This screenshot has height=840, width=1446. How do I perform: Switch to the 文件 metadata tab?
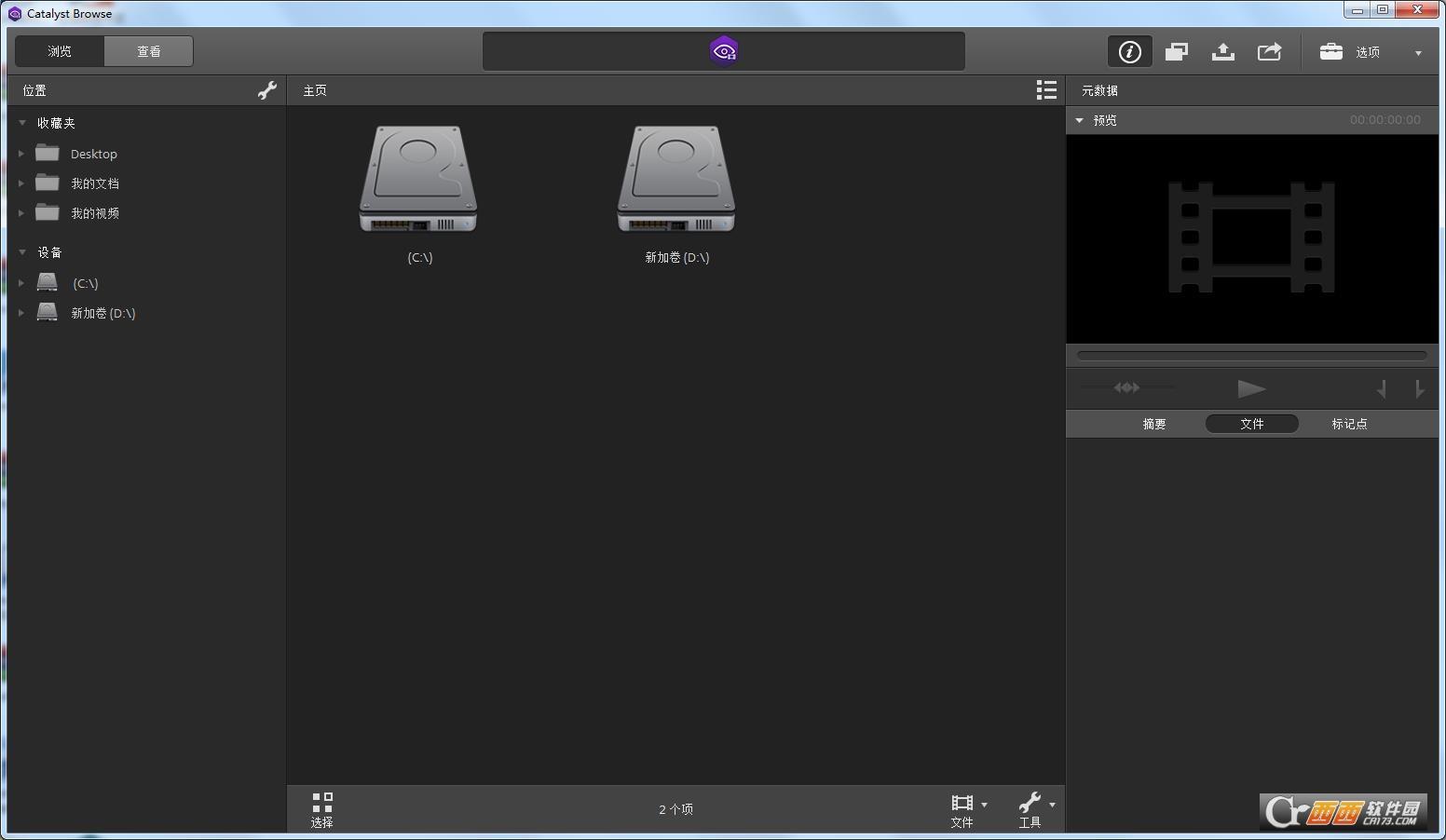1252,424
